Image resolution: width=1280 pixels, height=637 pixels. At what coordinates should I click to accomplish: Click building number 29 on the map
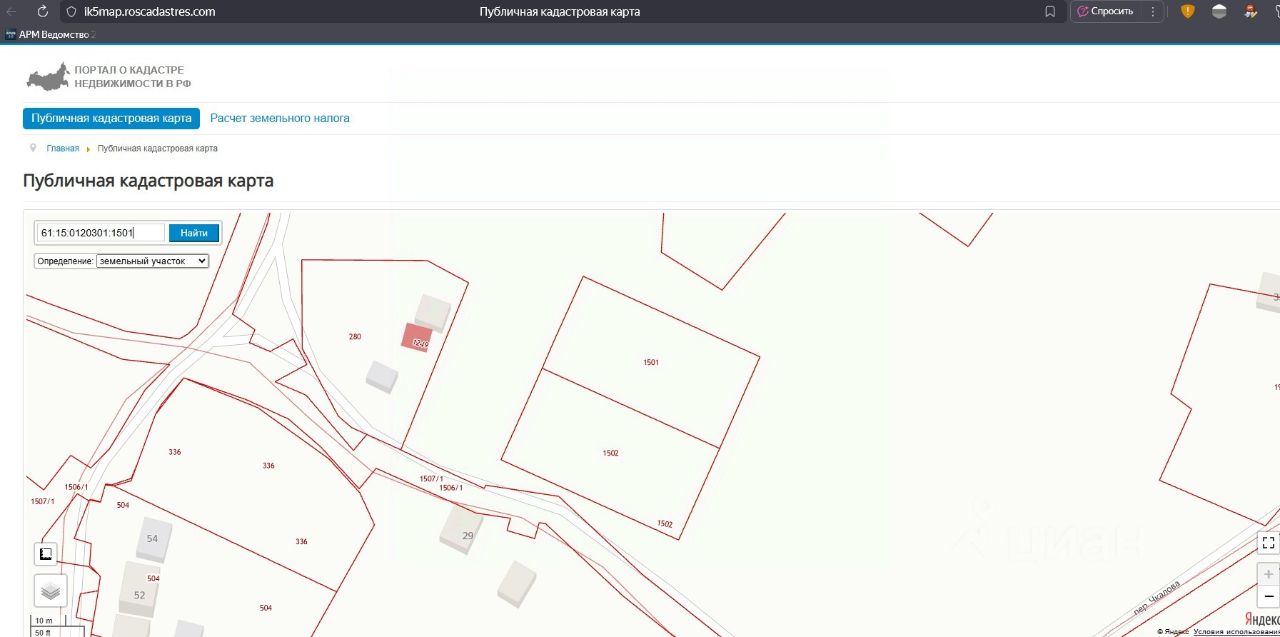(462, 530)
